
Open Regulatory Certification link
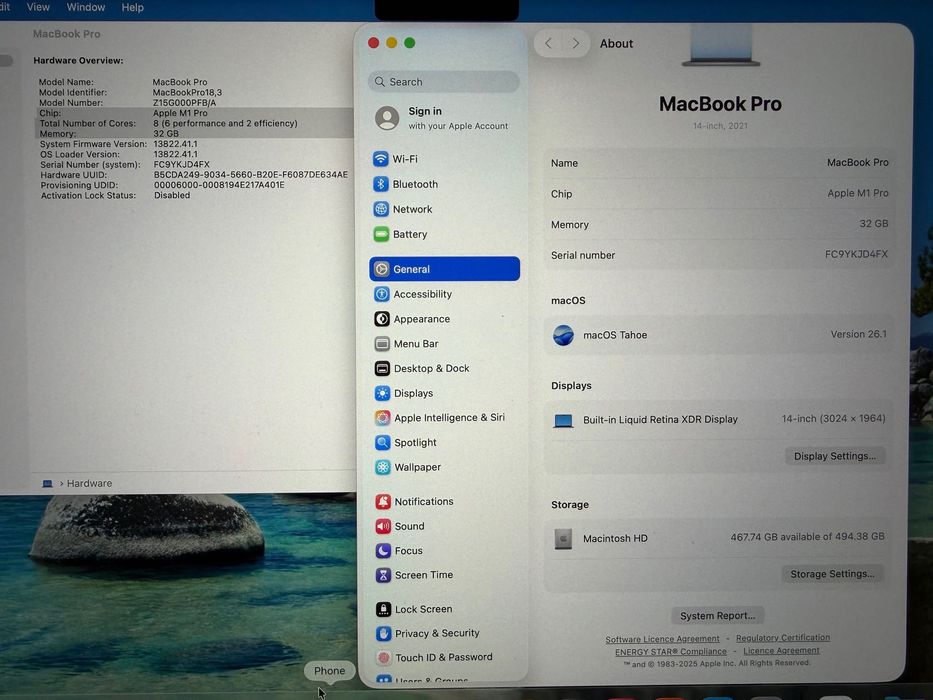click(x=783, y=638)
